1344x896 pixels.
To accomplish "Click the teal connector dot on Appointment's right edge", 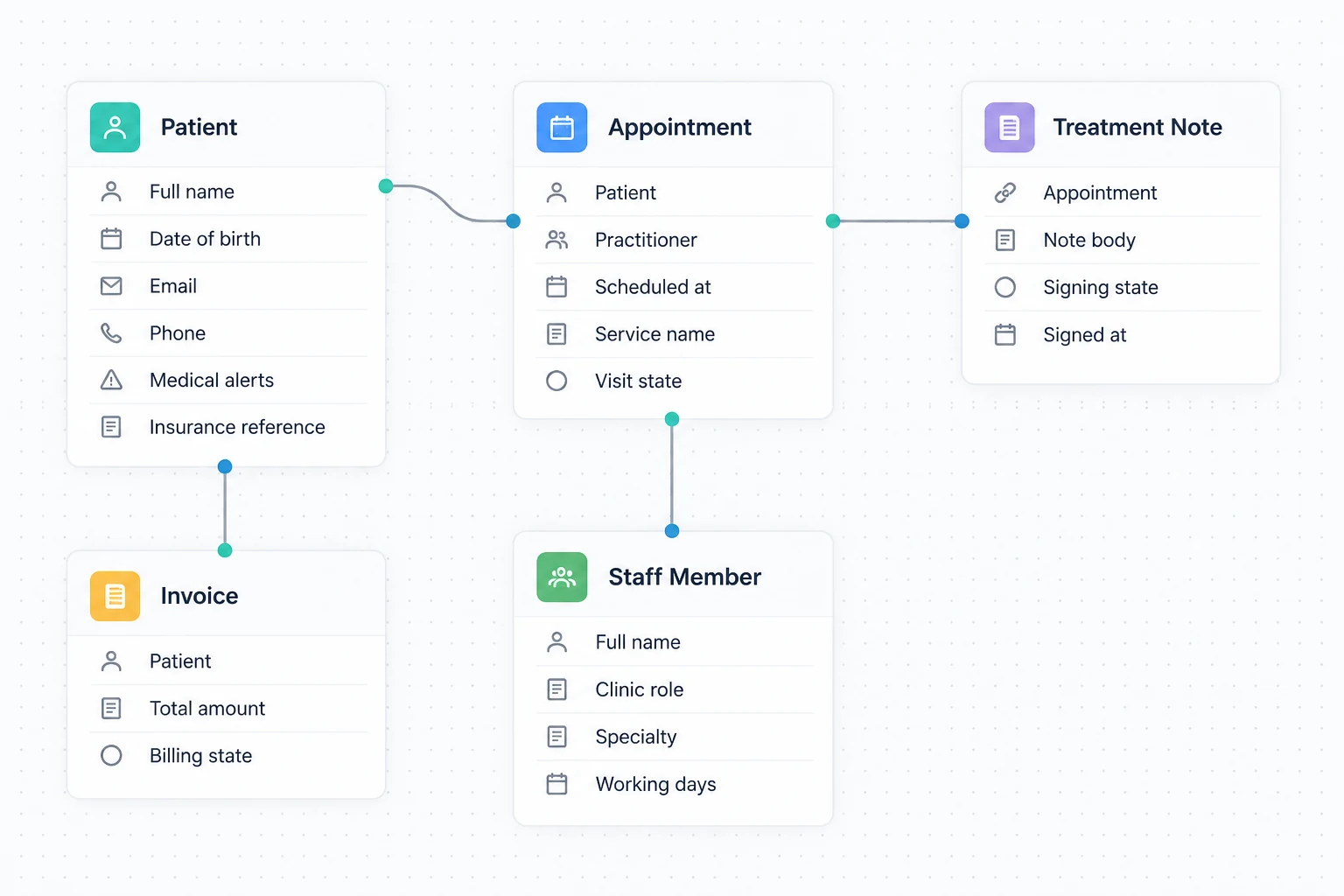I will point(833,221).
